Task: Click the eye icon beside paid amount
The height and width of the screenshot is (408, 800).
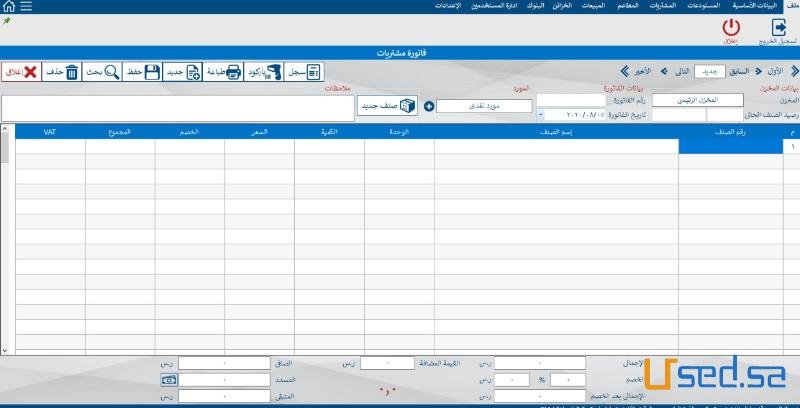Action: click(x=169, y=381)
